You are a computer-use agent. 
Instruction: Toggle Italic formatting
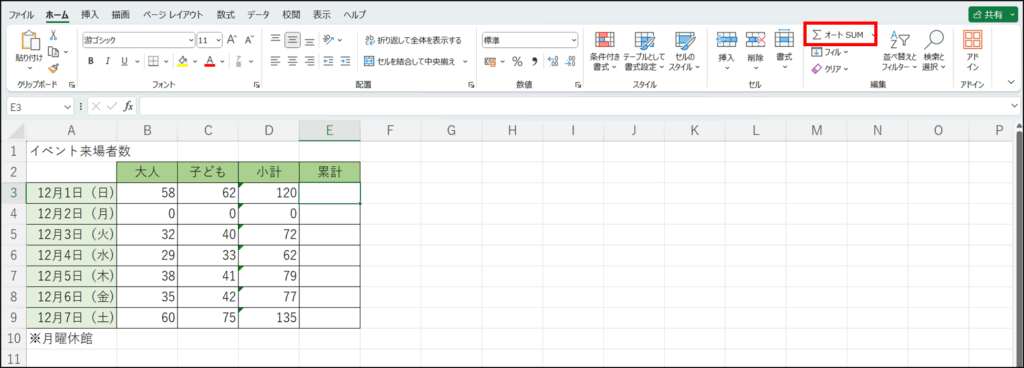[108, 61]
